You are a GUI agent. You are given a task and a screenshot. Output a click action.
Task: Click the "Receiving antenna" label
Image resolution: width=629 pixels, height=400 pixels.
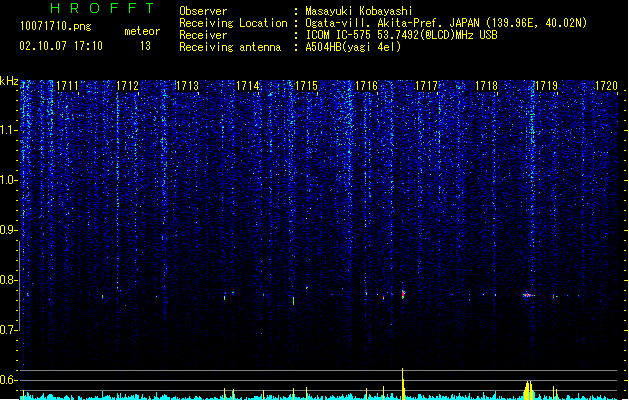point(230,47)
